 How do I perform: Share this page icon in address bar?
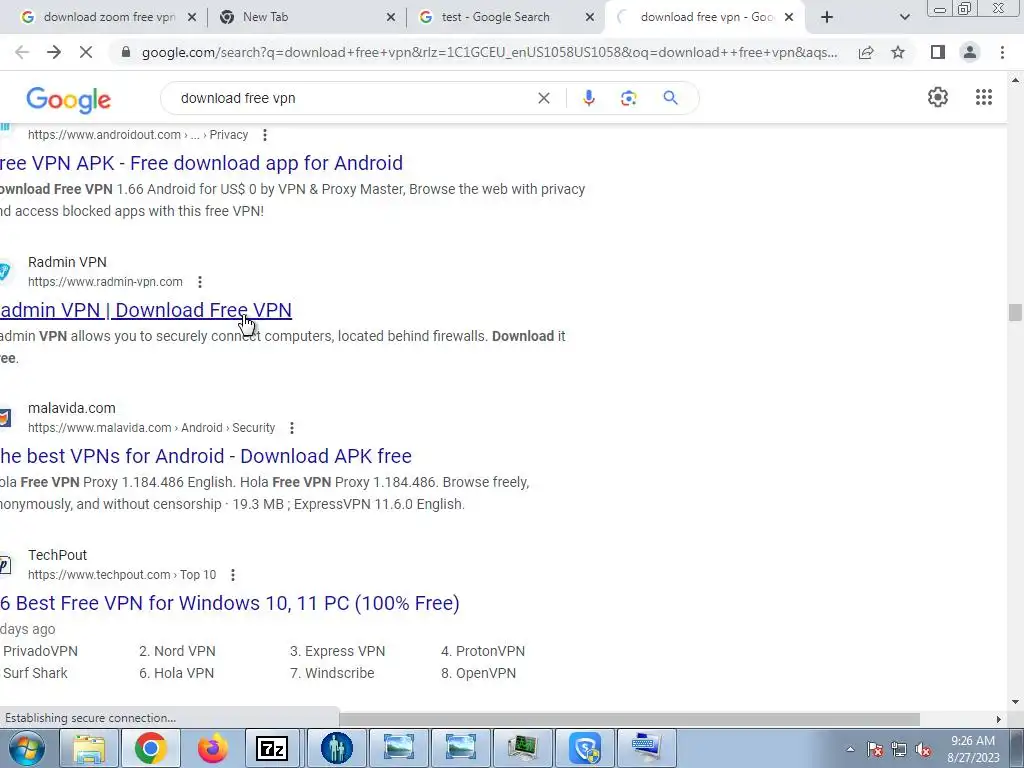coord(866,52)
